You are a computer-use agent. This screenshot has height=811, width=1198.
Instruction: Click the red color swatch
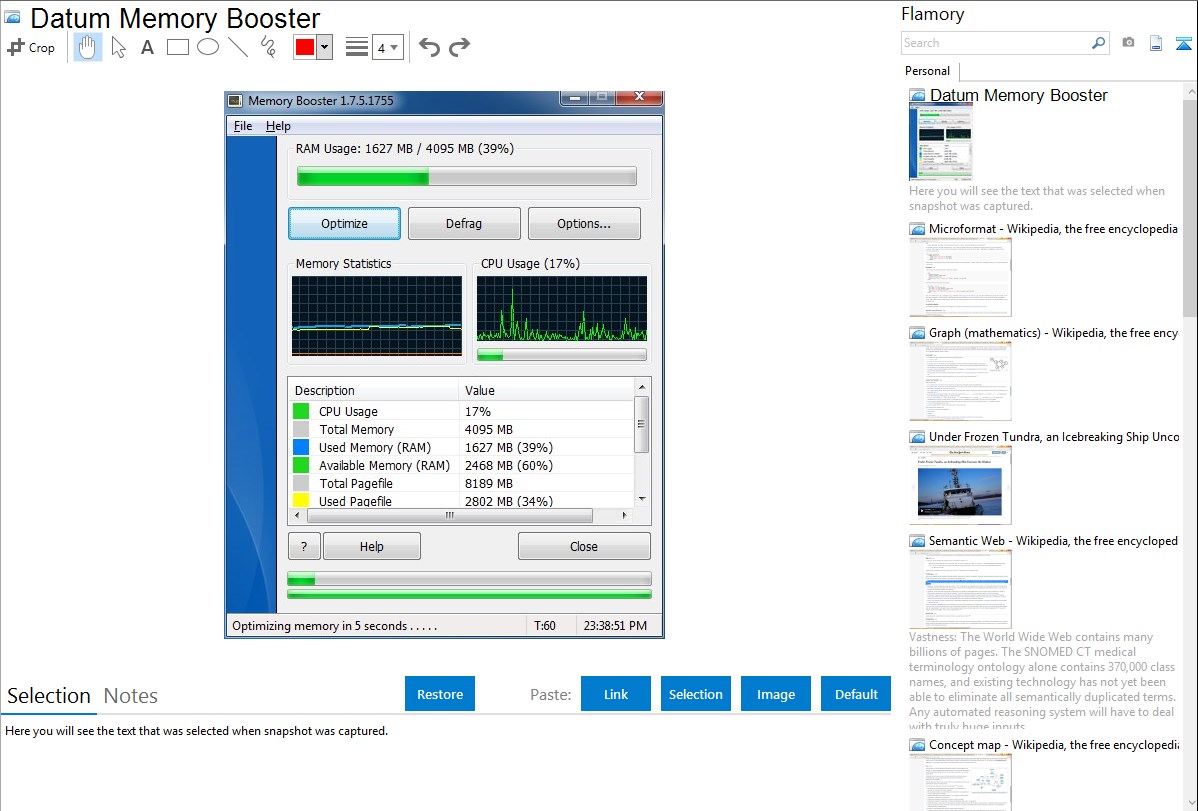click(x=305, y=47)
